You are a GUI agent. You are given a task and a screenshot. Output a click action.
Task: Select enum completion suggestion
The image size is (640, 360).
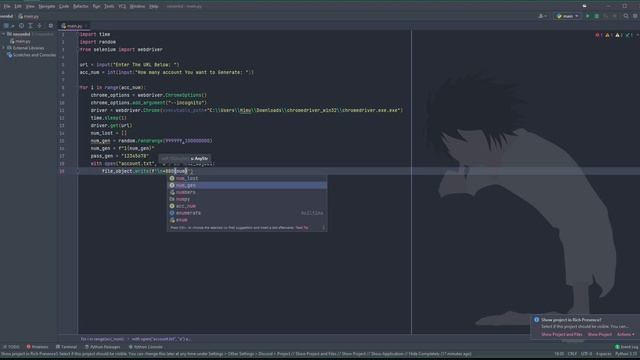click(247, 220)
